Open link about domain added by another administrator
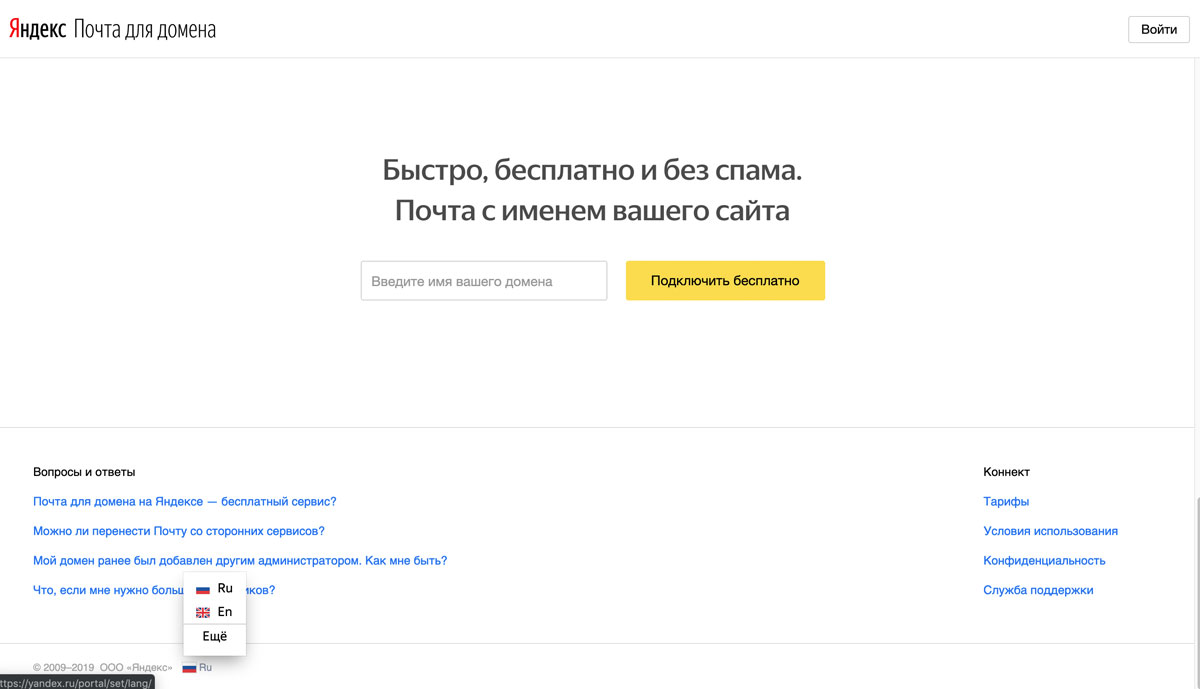Screen dimensions: 1200x689 [240, 560]
